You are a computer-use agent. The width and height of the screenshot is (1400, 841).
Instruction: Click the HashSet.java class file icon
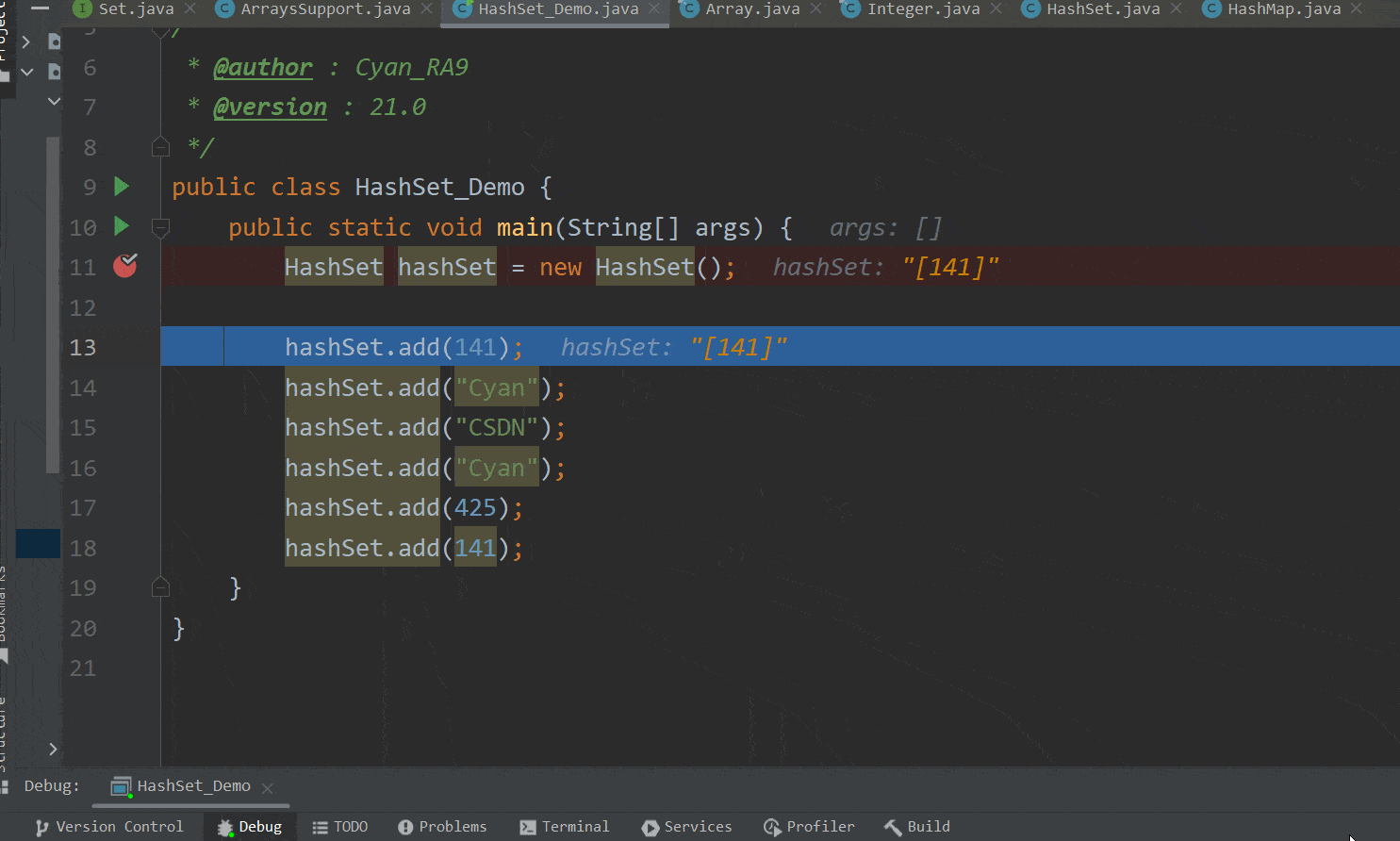[1030, 9]
